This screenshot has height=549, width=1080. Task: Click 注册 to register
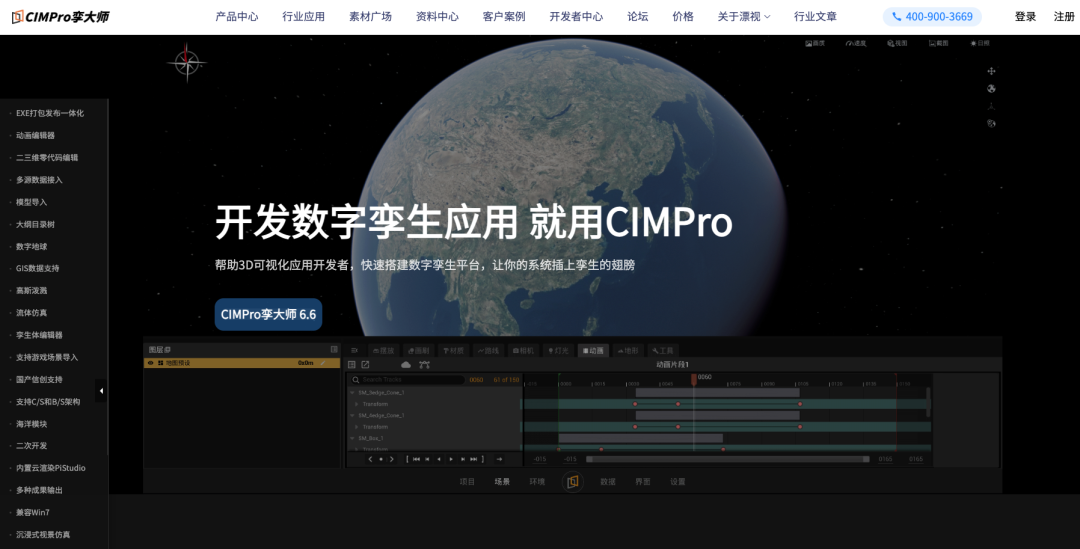click(1065, 17)
